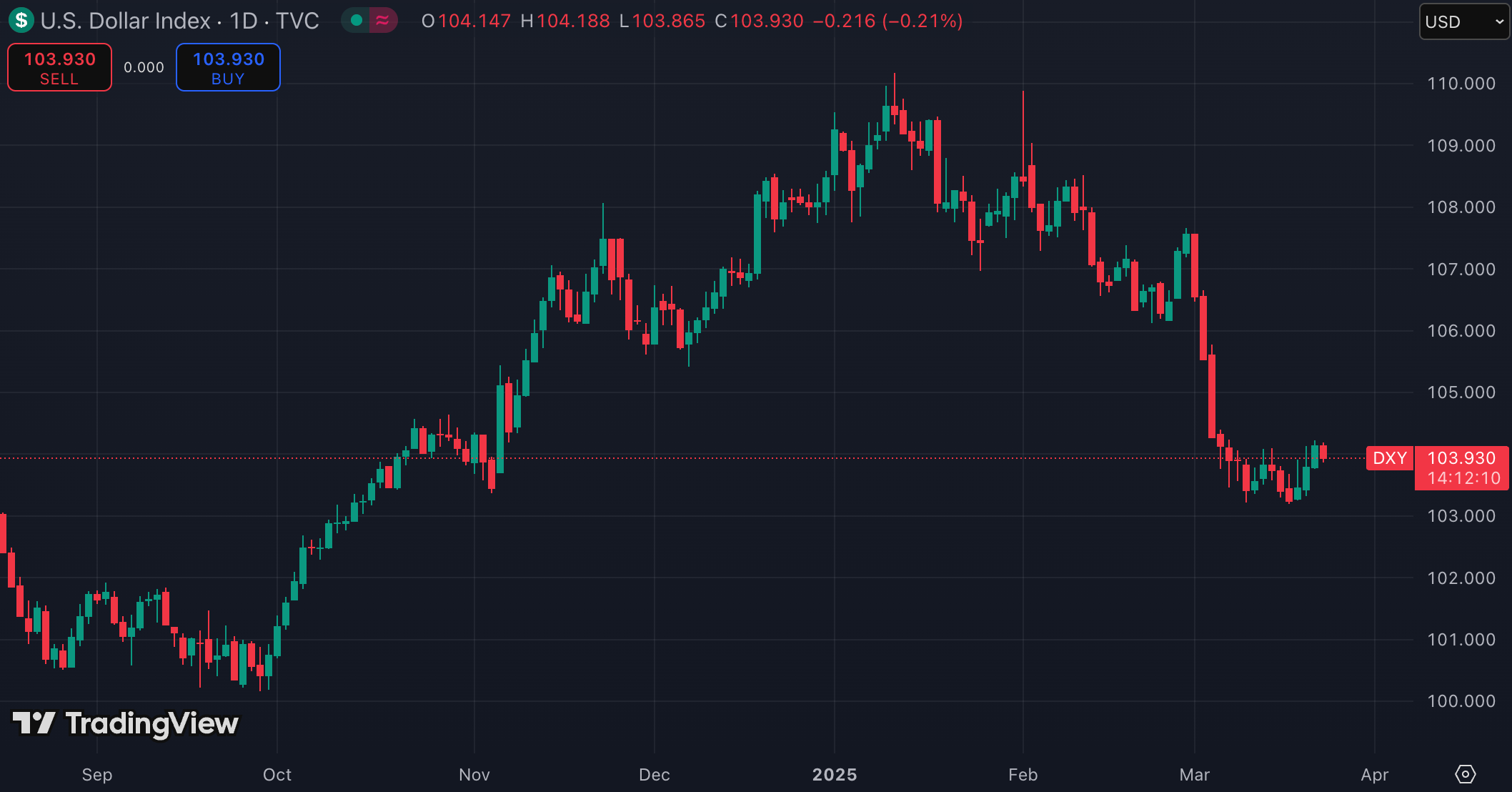Click the 105.000 price axis label

(1461, 392)
